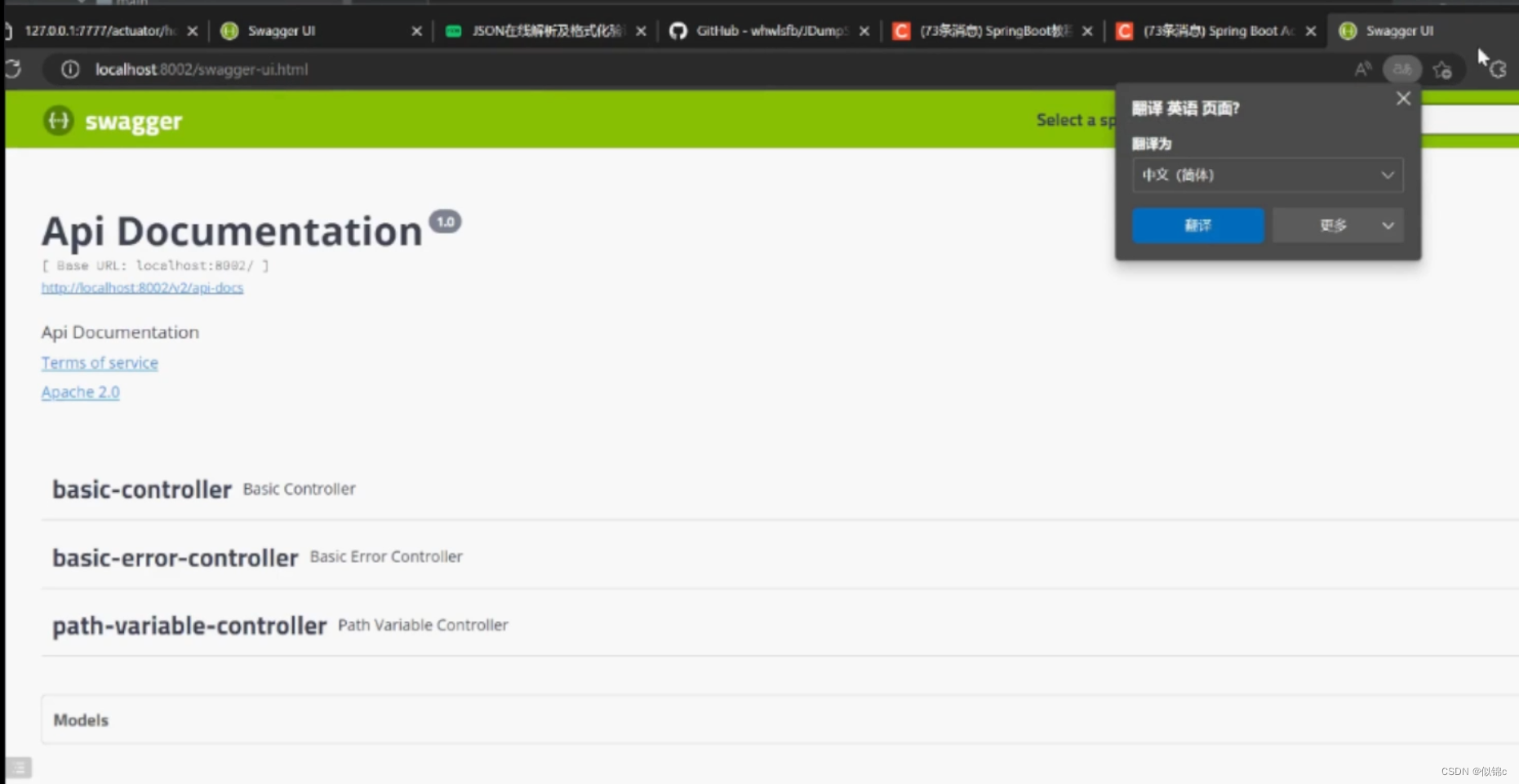Expand the path-variable-controller section
Image resolution: width=1519 pixels, height=784 pixels.
click(779, 626)
